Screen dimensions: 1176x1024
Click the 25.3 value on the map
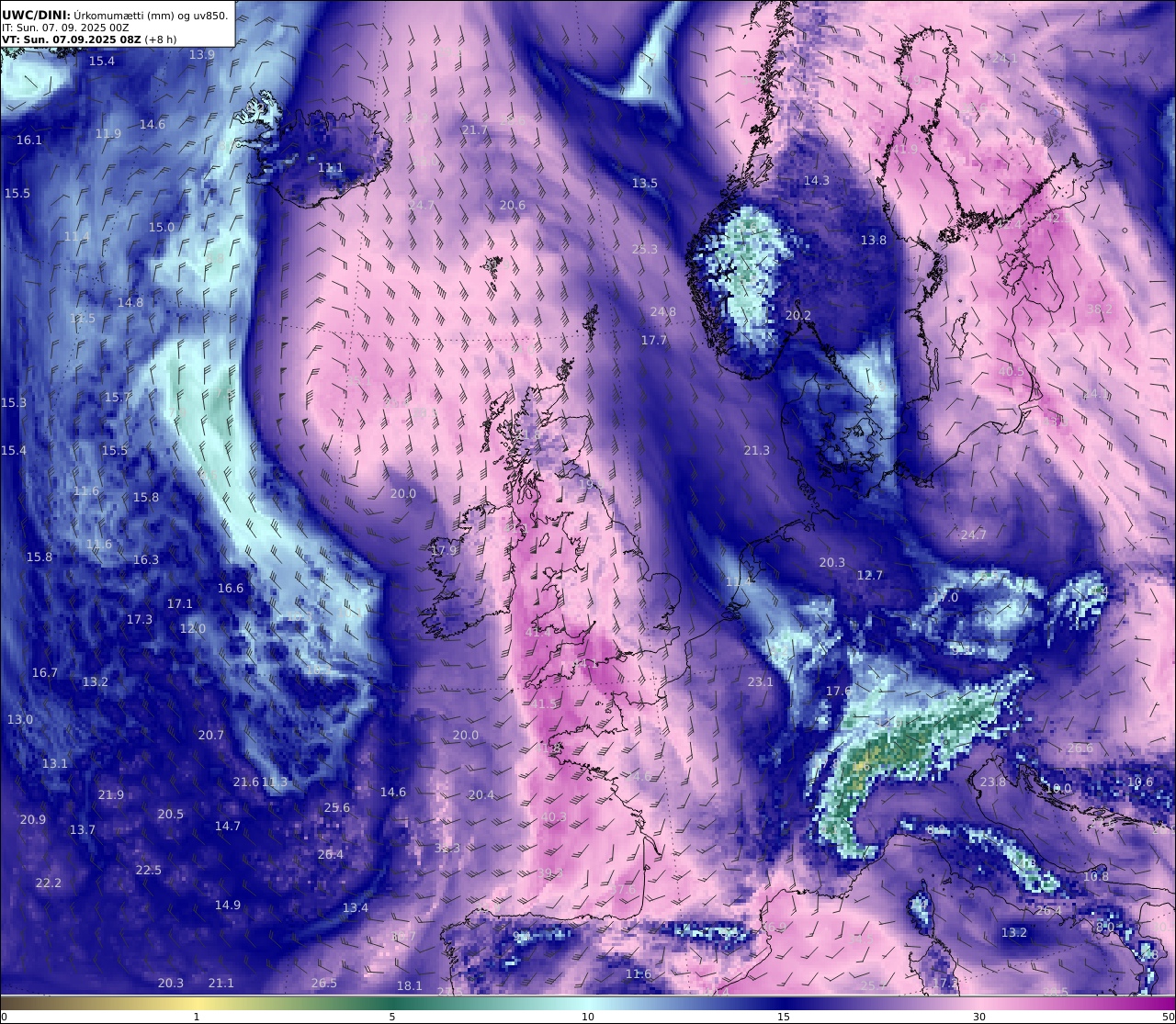pos(645,249)
